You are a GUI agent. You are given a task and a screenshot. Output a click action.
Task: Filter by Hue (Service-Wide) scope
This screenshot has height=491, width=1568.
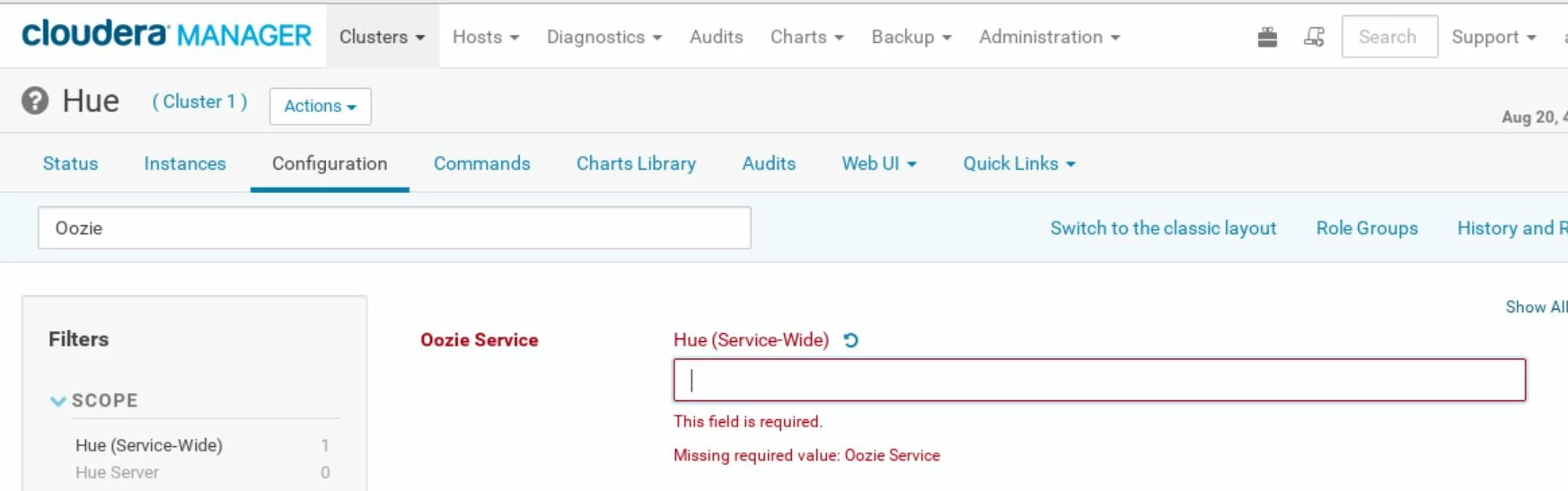click(149, 445)
